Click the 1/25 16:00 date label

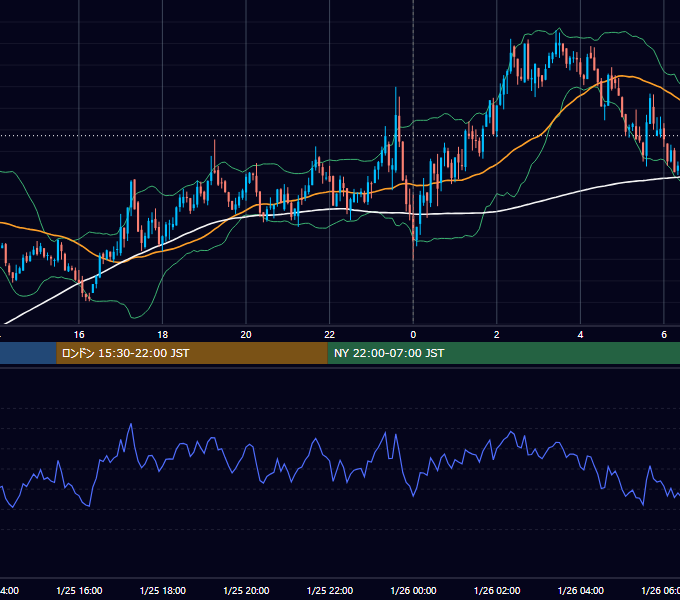(x=79, y=591)
